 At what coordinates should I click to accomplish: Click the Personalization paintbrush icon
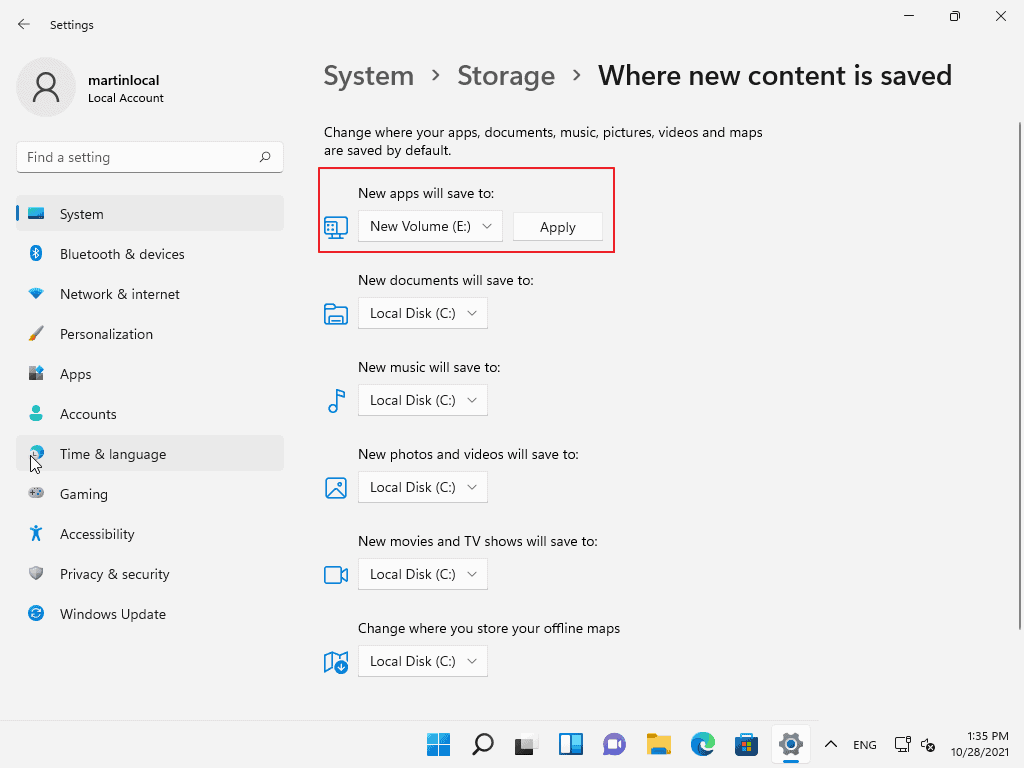coord(36,333)
